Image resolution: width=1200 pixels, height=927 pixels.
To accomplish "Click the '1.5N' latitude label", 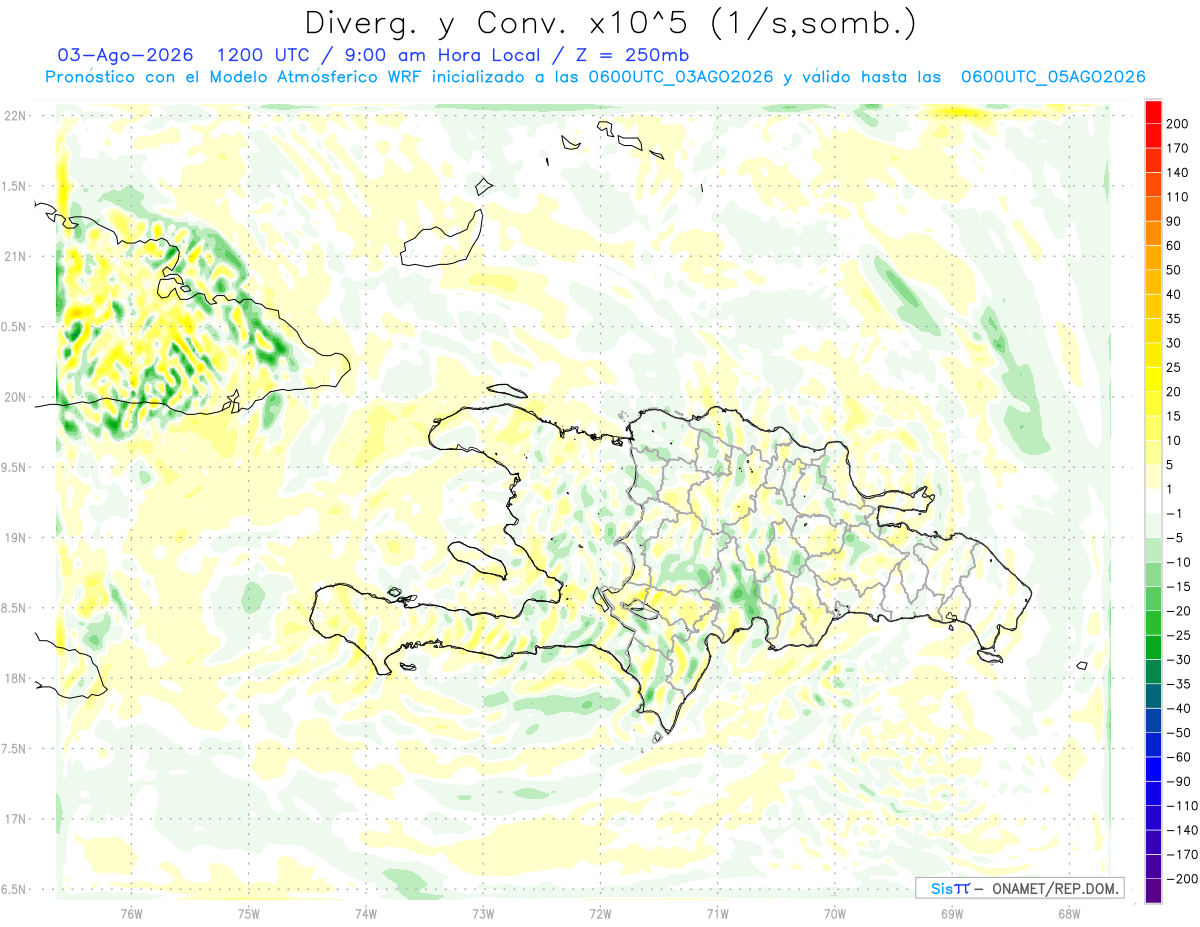I will pos(13,186).
